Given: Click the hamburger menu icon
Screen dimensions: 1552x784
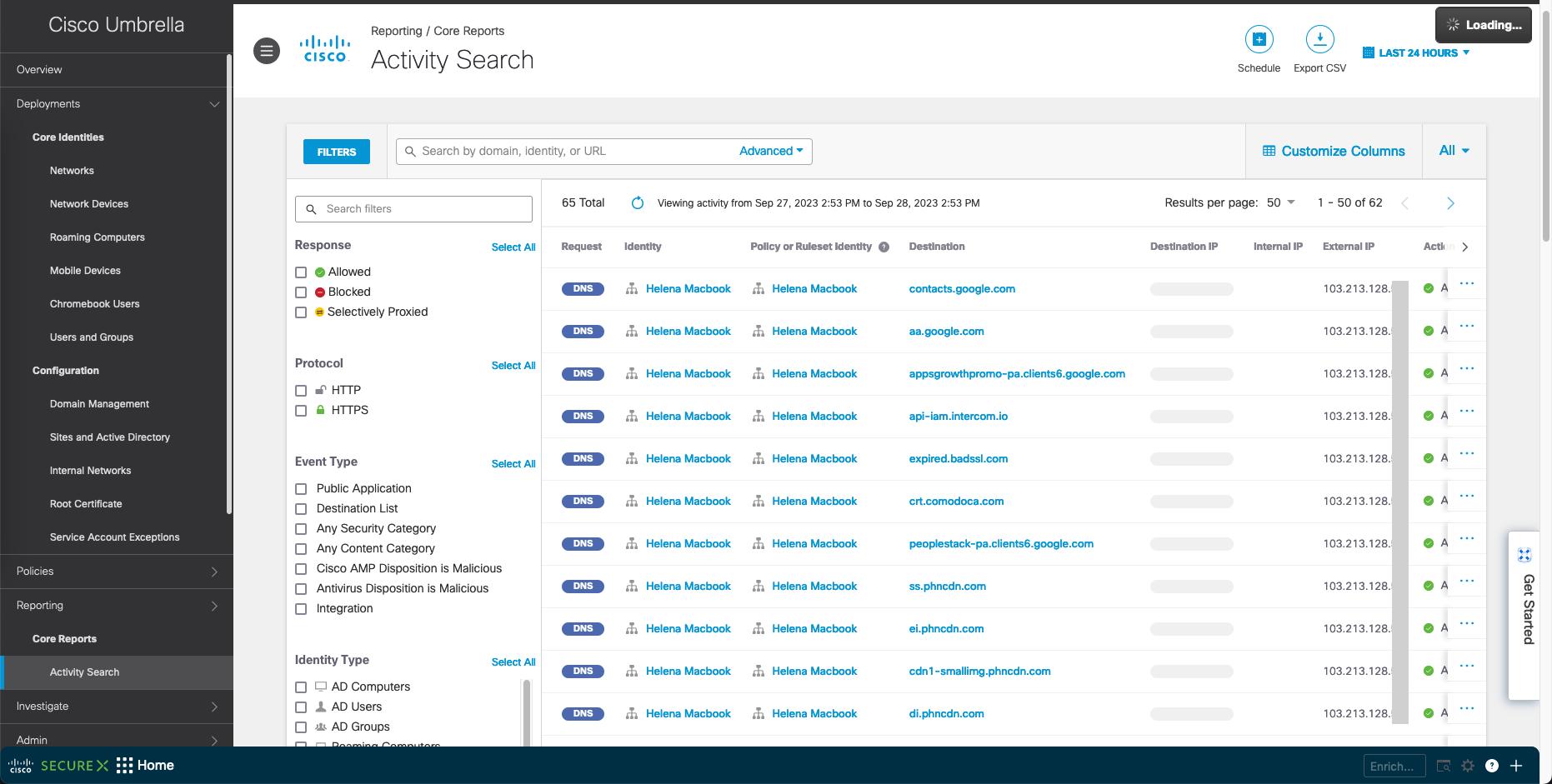Looking at the screenshot, I should [x=267, y=52].
